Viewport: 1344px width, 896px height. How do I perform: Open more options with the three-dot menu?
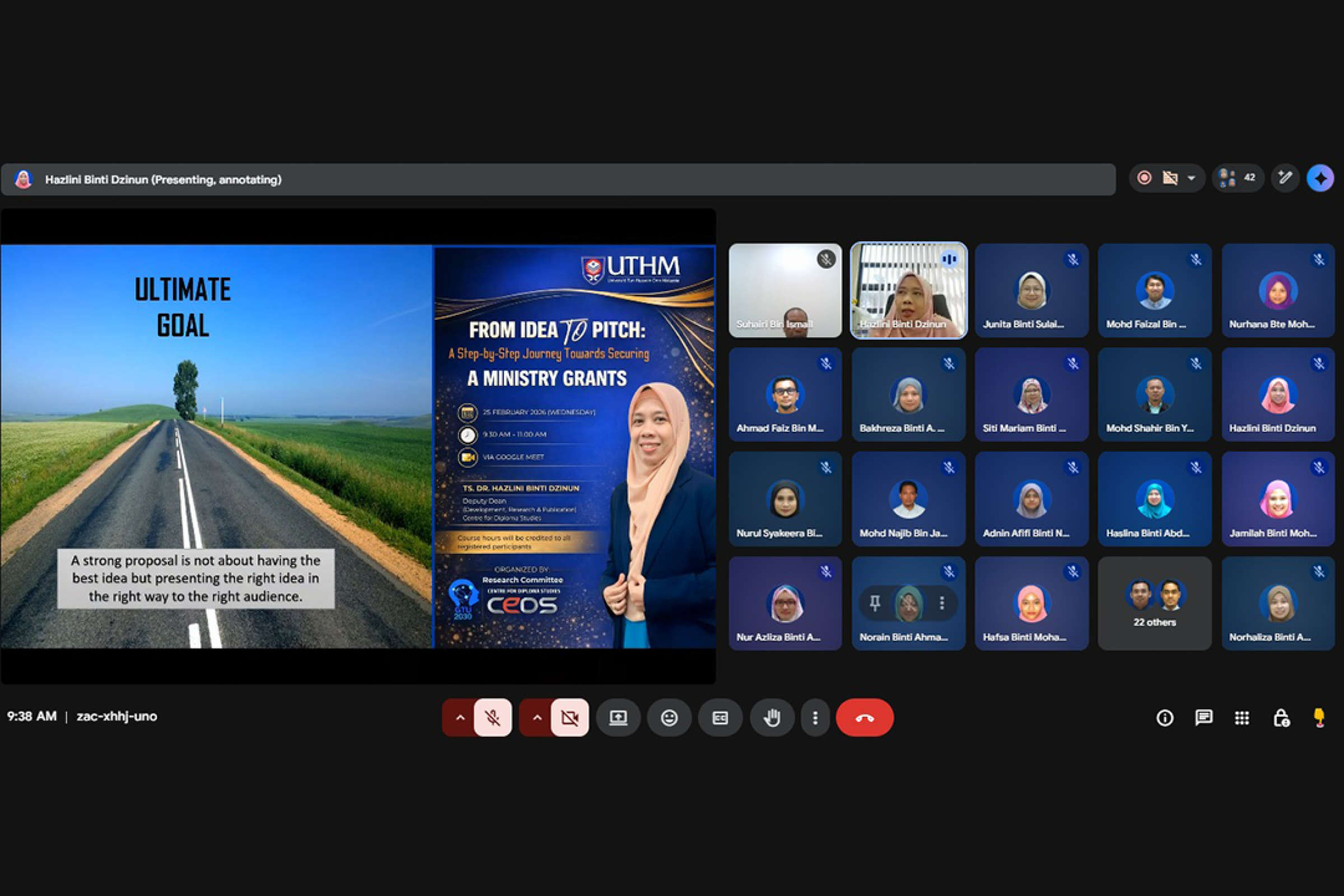[x=815, y=718]
